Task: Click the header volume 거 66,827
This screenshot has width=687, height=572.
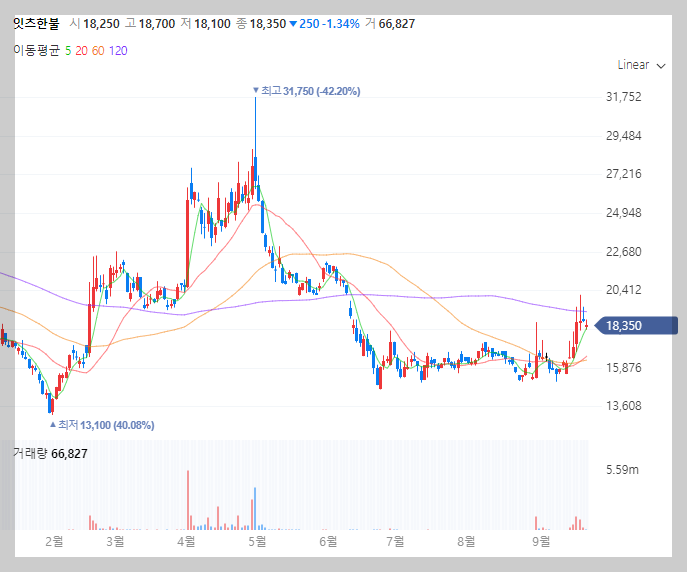Action: pyautogui.click(x=390, y=24)
